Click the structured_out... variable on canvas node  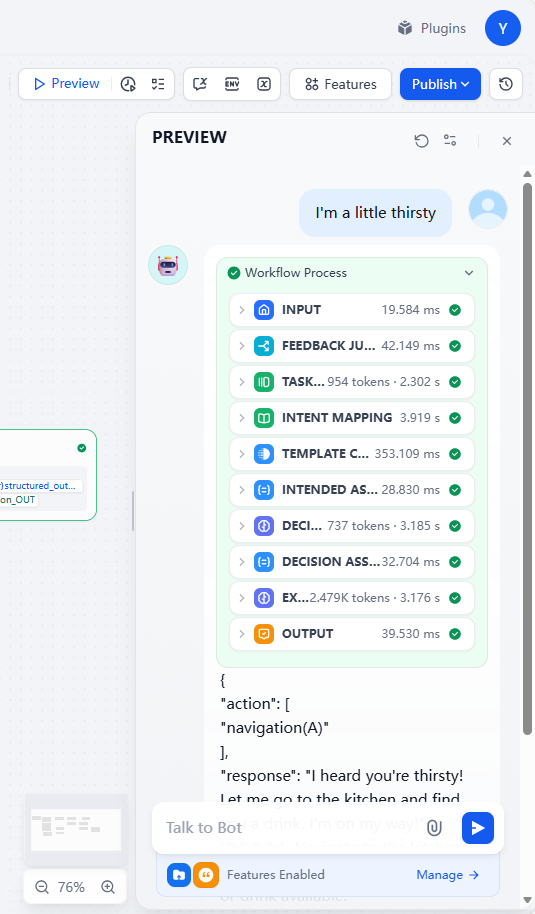(41, 486)
